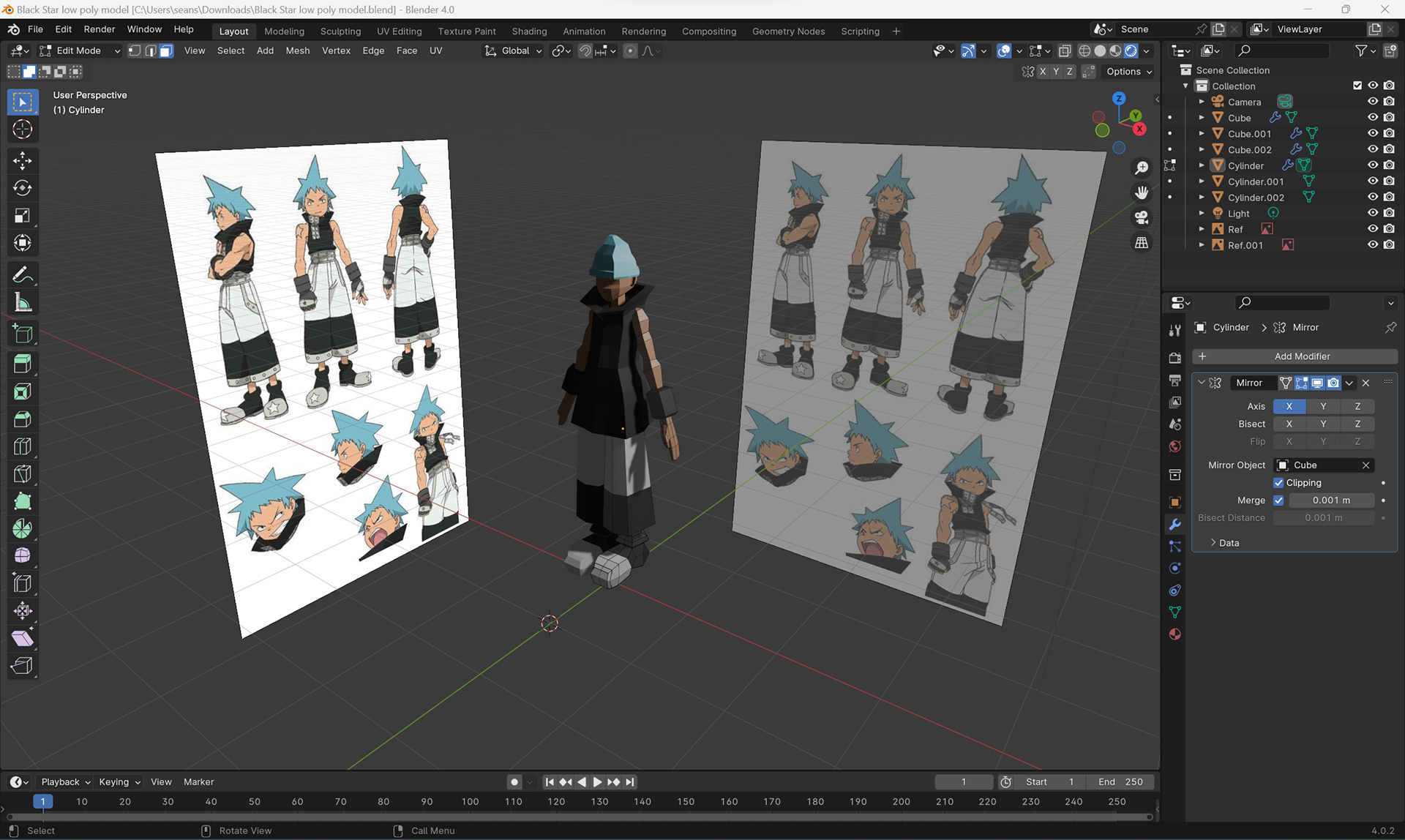
Task: Select the Shear tool
Action: (23, 638)
